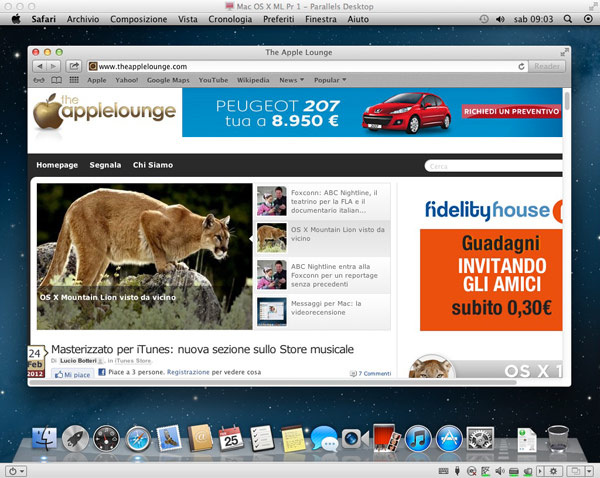Viewport: 600px width, 478px height.
Task: Open Contacts address book in the Dock
Action: (x=200, y=438)
